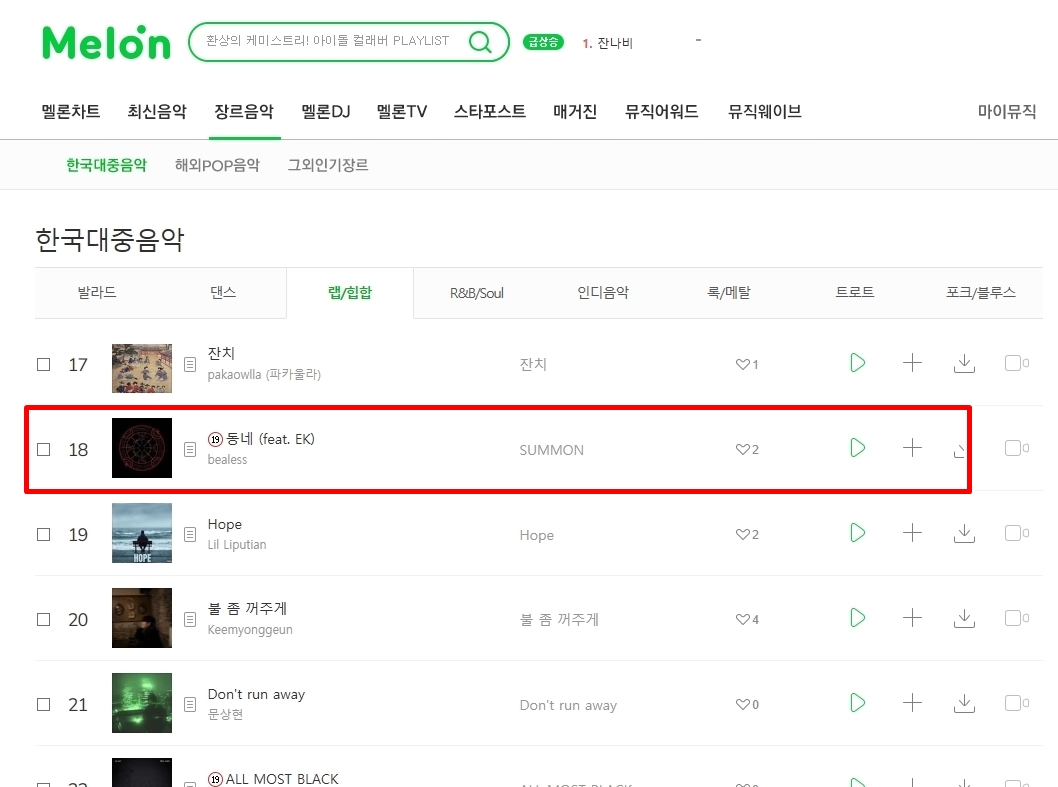Download the song 잔치 by pakaowlla
Image resolution: width=1058 pixels, height=787 pixels.
click(x=964, y=363)
